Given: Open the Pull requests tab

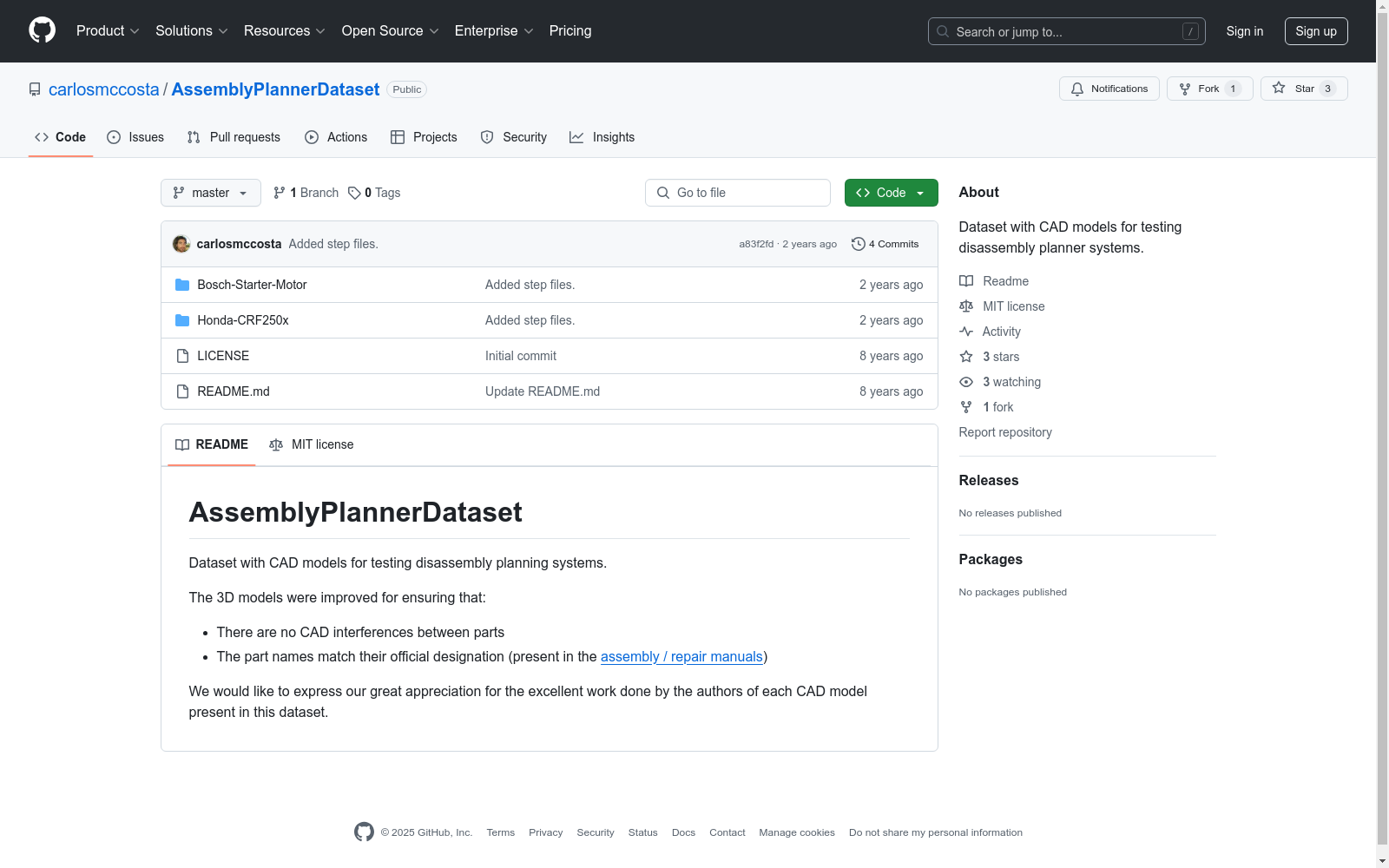Looking at the screenshot, I should 234,137.
